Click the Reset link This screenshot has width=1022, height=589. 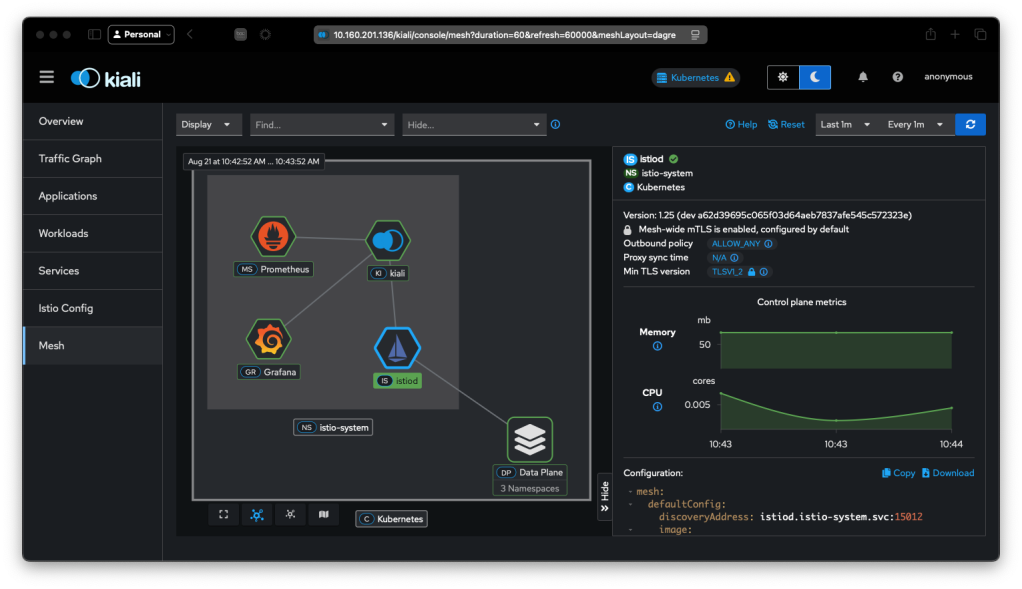(x=786, y=125)
